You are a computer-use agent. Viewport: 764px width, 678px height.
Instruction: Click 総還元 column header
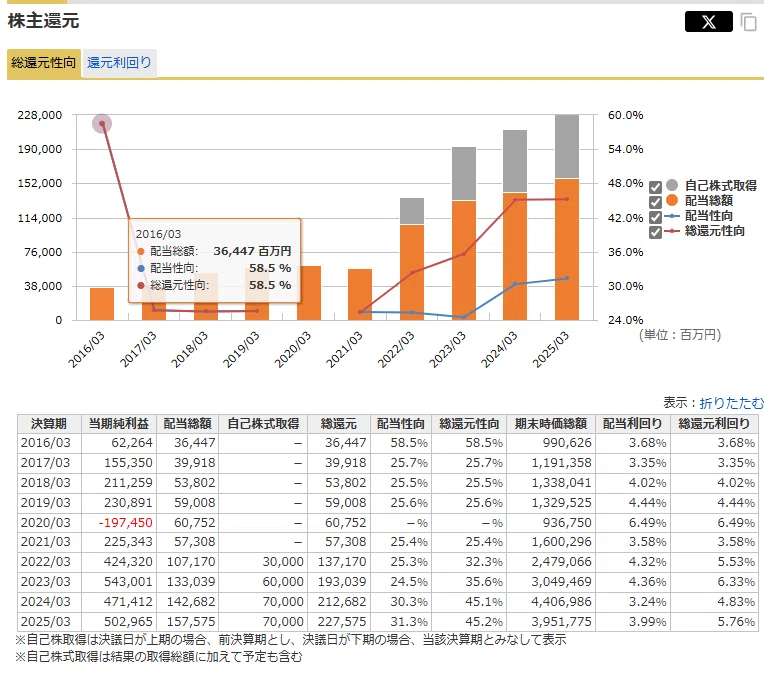339,424
